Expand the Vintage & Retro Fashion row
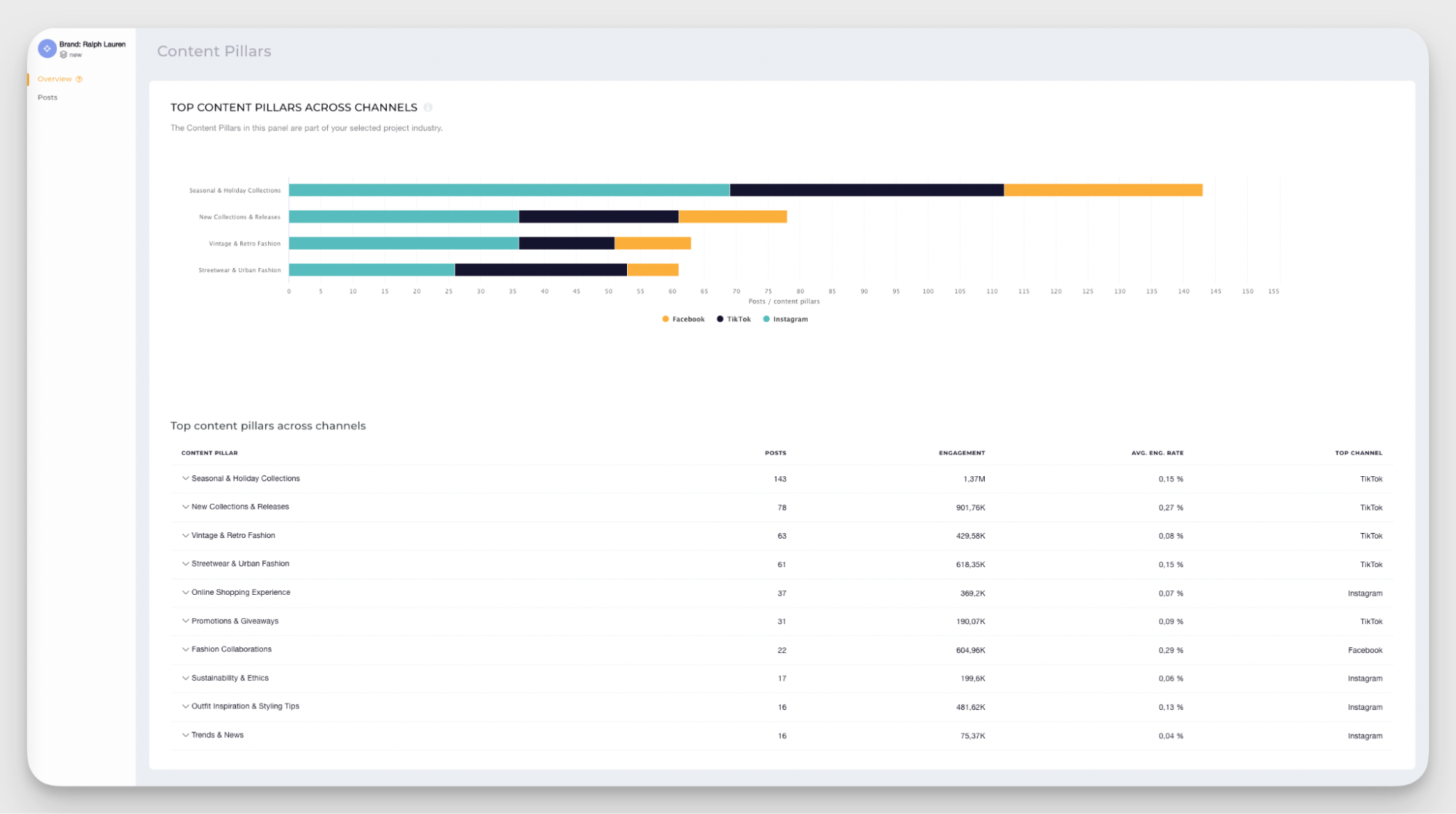 click(x=185, y=535)
